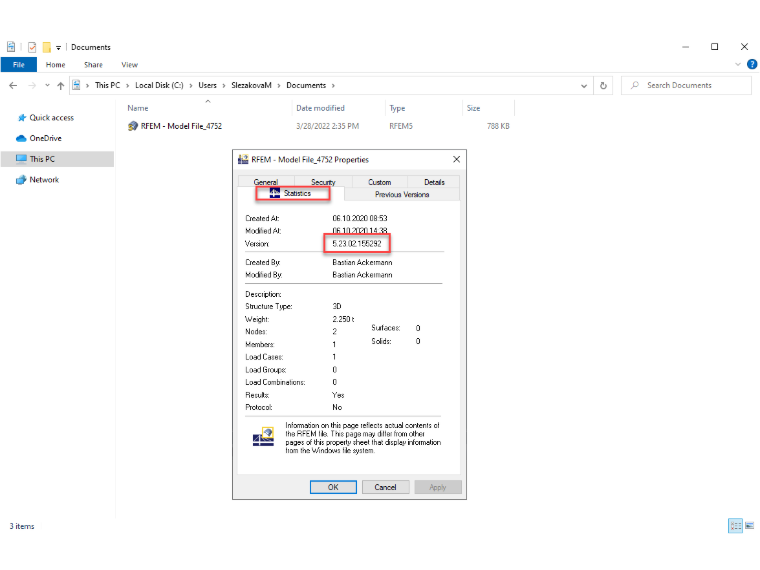The image size is (760, 570).
Task: Click Documents in the address path
Action: 306,85
